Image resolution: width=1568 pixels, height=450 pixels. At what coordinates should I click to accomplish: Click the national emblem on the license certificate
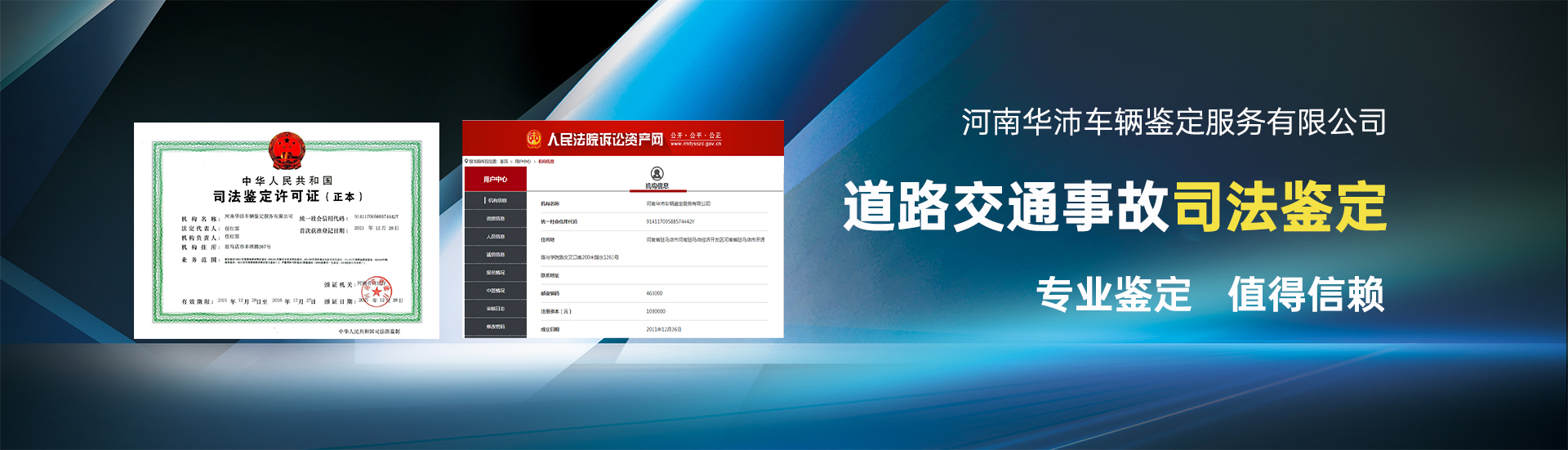click(286, 151)
